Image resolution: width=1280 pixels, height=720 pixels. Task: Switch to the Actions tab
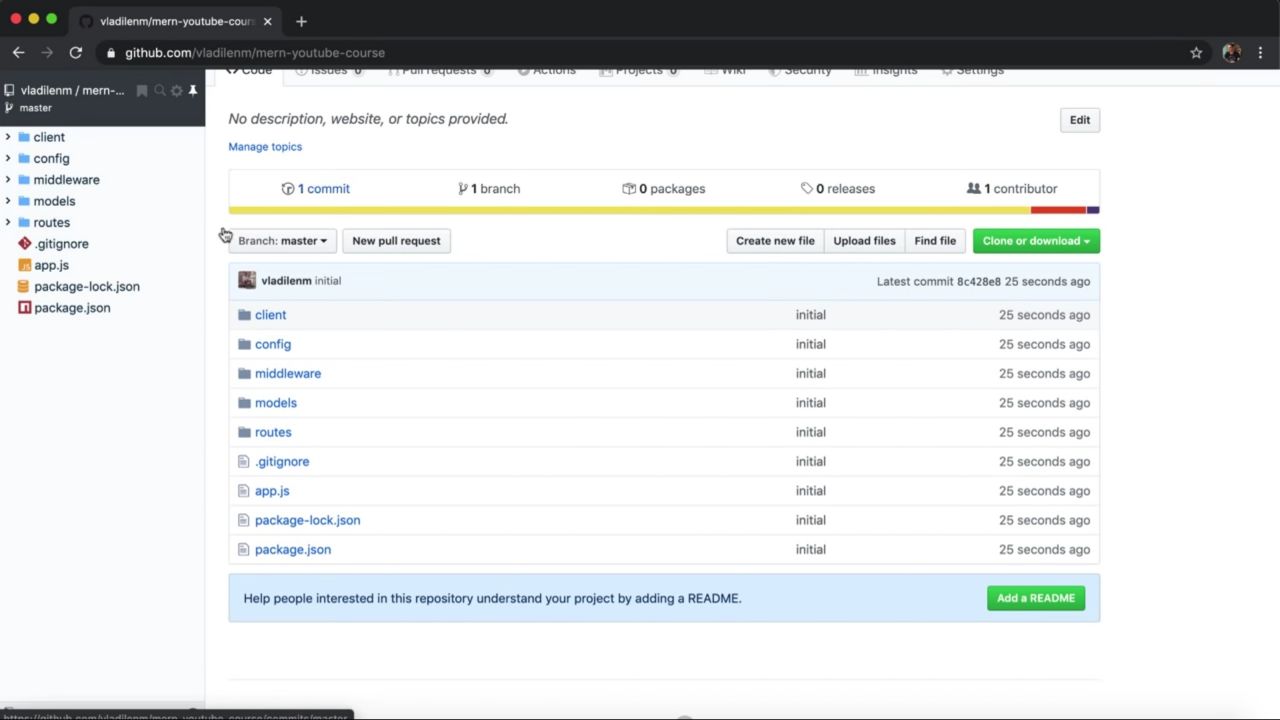(x=546, y=71)
